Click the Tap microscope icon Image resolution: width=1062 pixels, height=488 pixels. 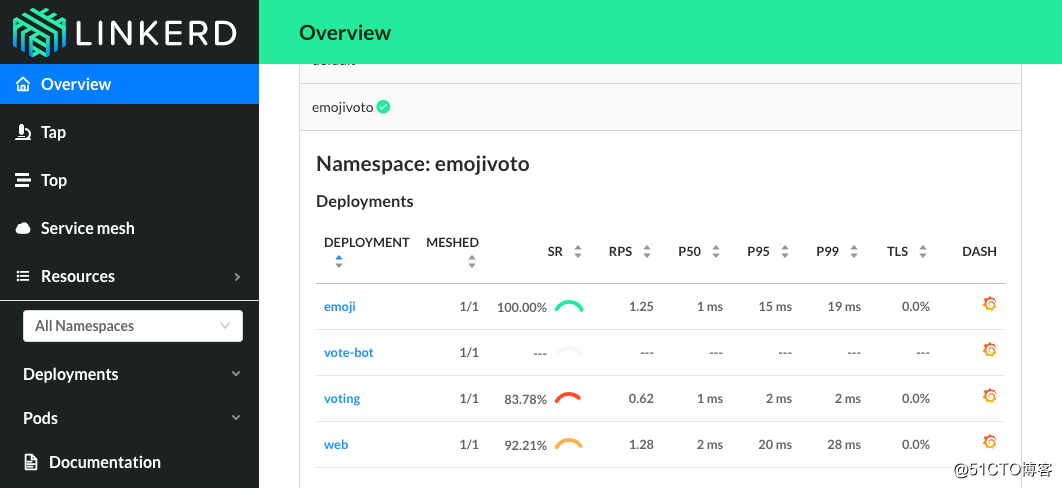click(23, 132)
